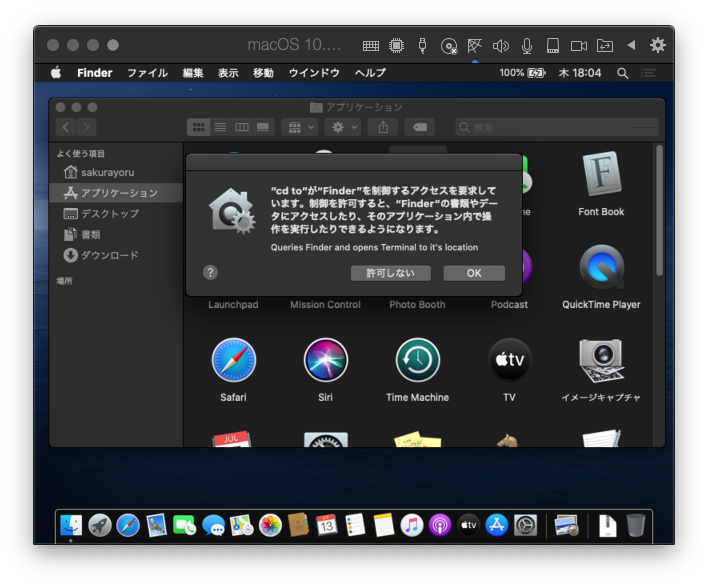708x586 pixels.
Task: Open the gear action menu dropdown
Action: pyautogui.click(x=343, y=127)
